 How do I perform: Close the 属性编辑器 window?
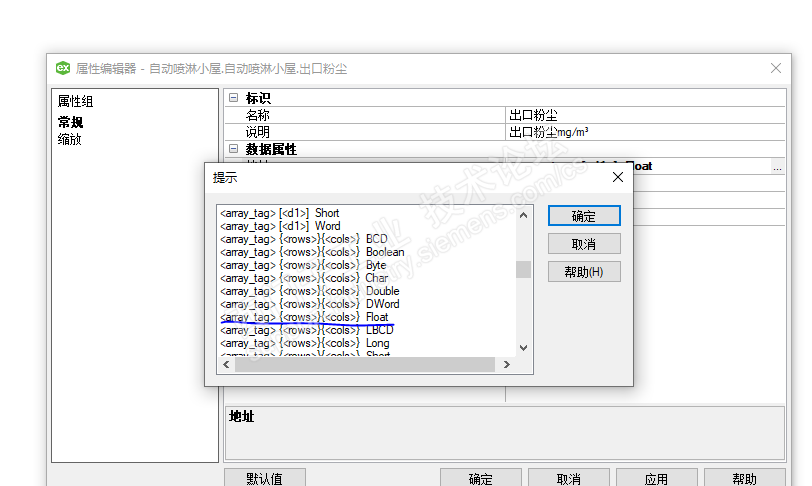(x=775, y=68)
